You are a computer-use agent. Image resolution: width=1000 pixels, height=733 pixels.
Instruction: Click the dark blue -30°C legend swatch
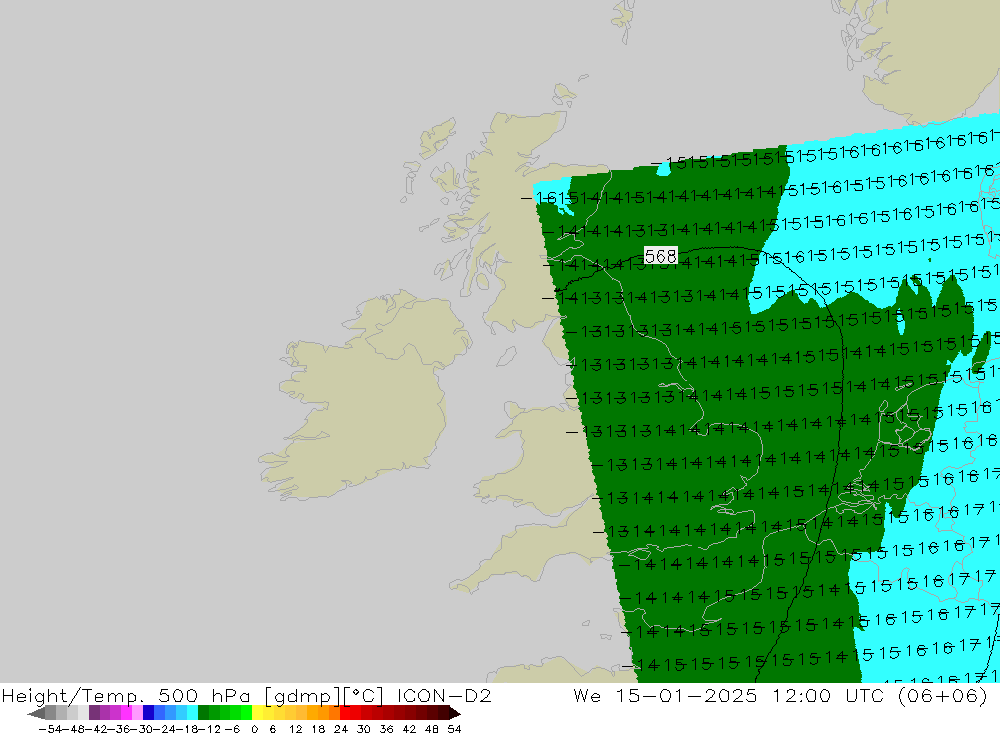149,713
